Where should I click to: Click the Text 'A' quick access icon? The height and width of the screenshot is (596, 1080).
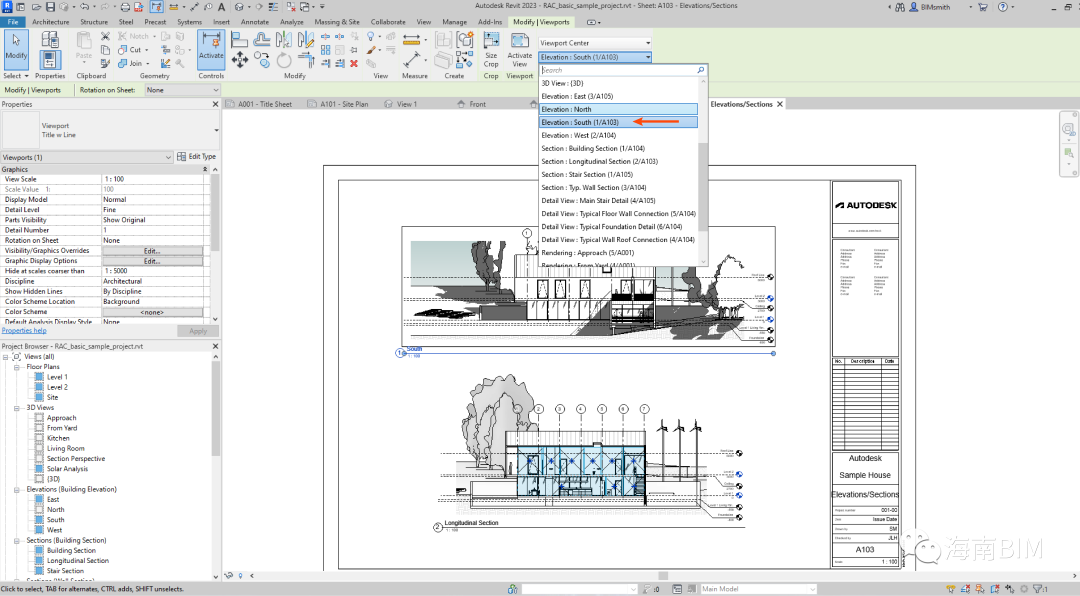point(222,7)
